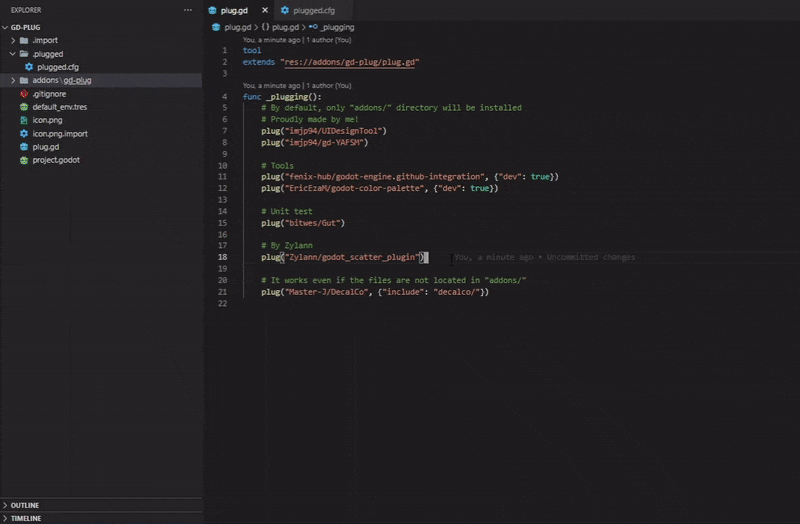Click the "# By Zylann" comment

[x=287, y=245]
